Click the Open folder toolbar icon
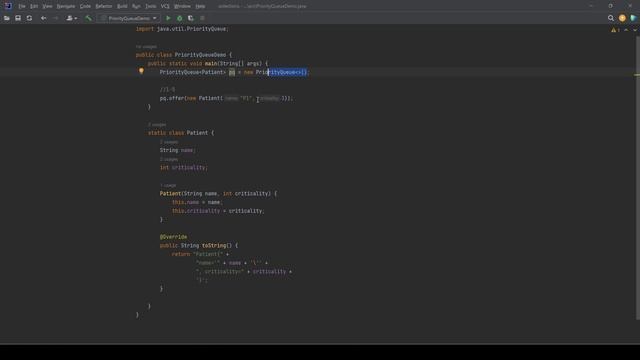 coord(7,18)
